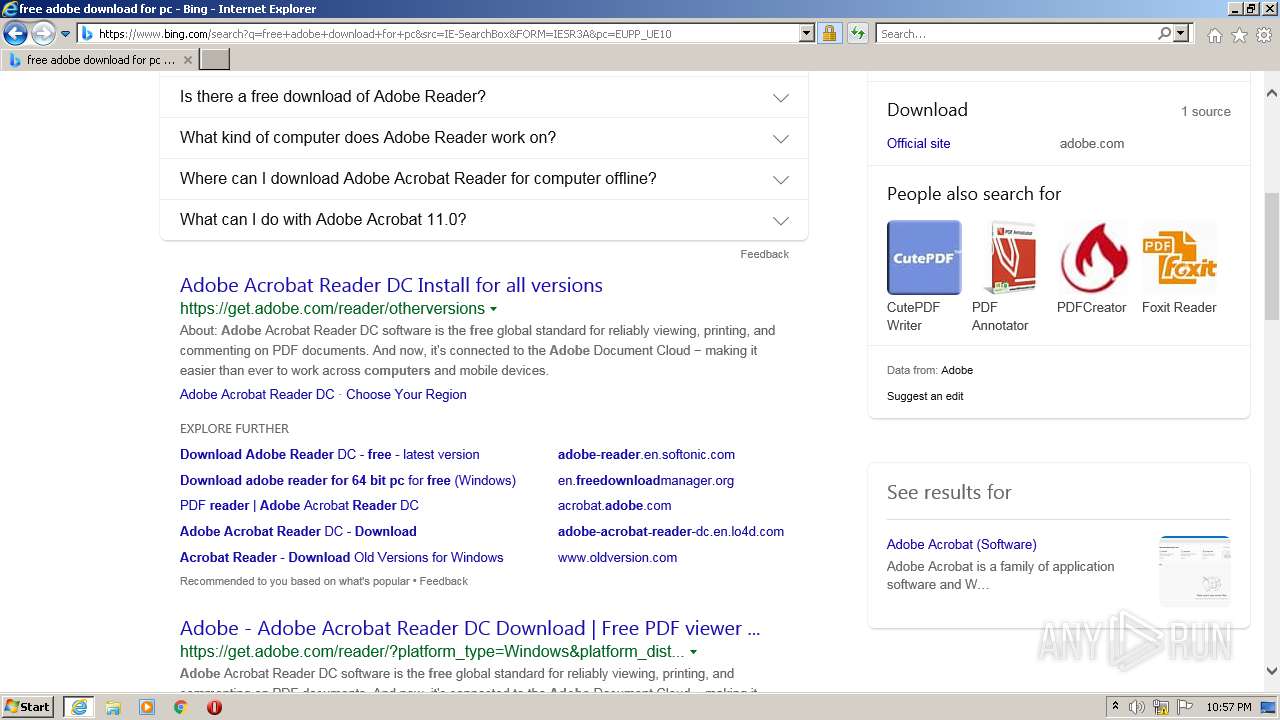Click Internet Explorer taskbar icon
The width and height of the screenshot is (1280, 720).
click(x=79, y=707)
